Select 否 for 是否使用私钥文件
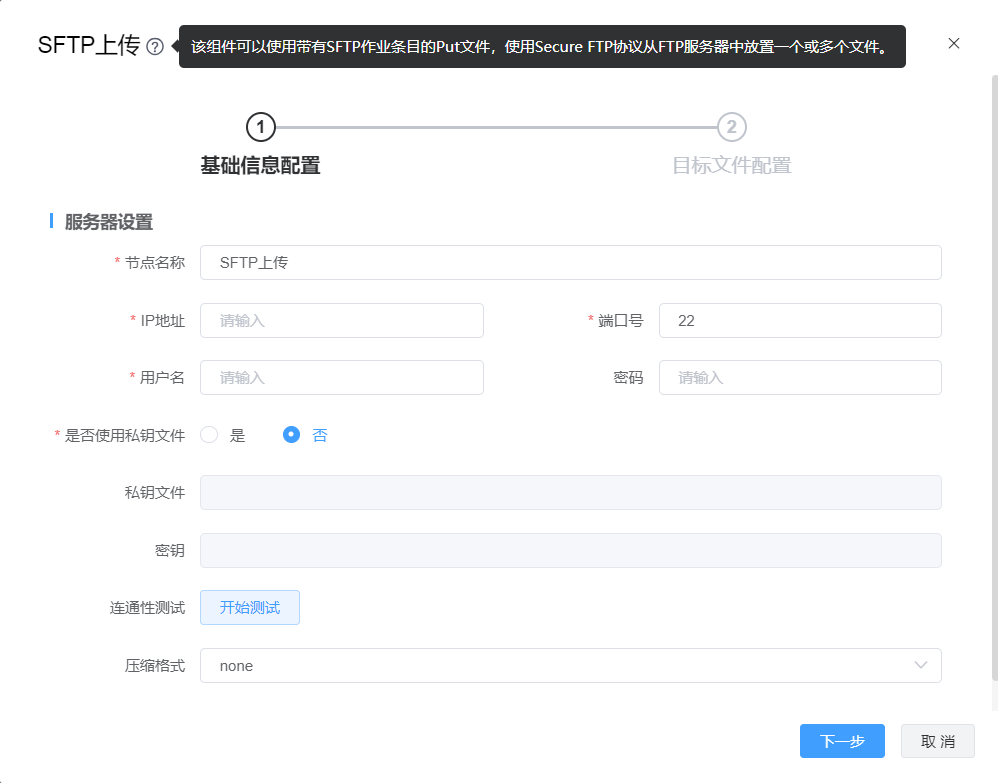Viewport: 998px width, 783px height. pos(292,435)
